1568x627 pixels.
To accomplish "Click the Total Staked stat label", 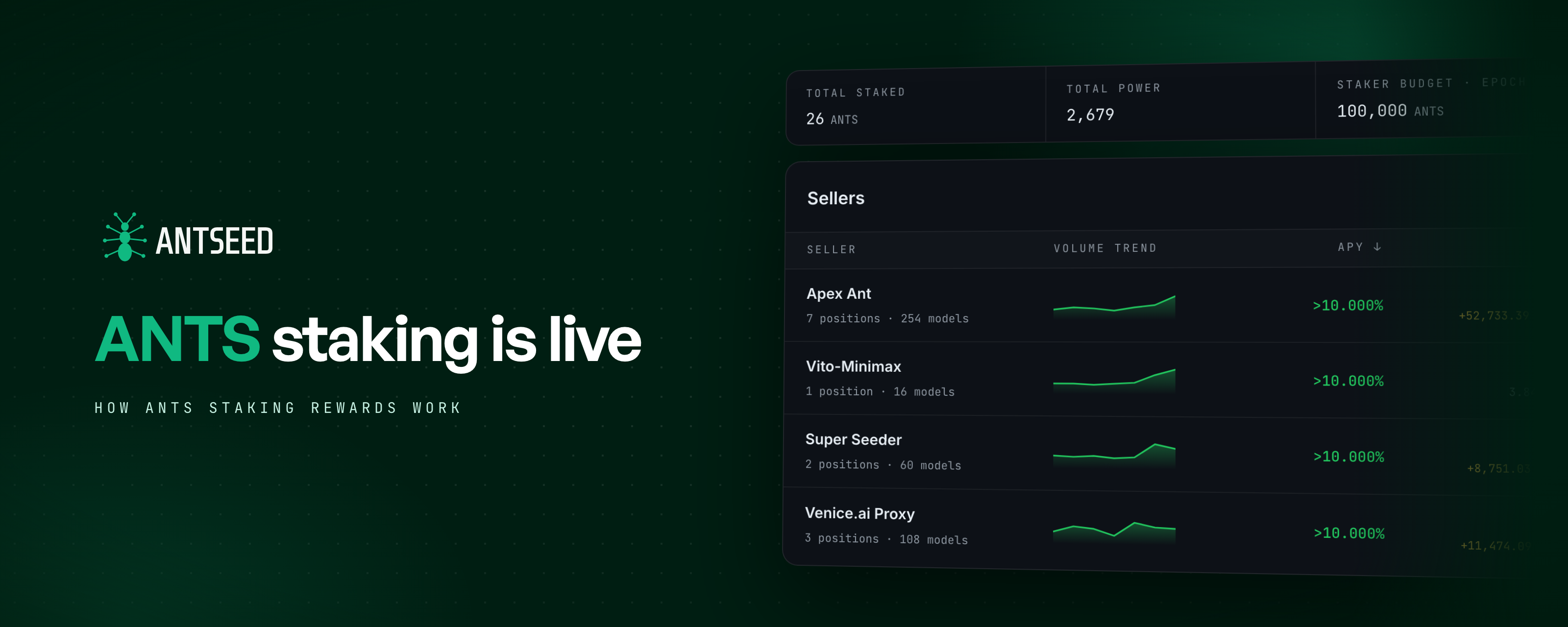I will 856,93.
